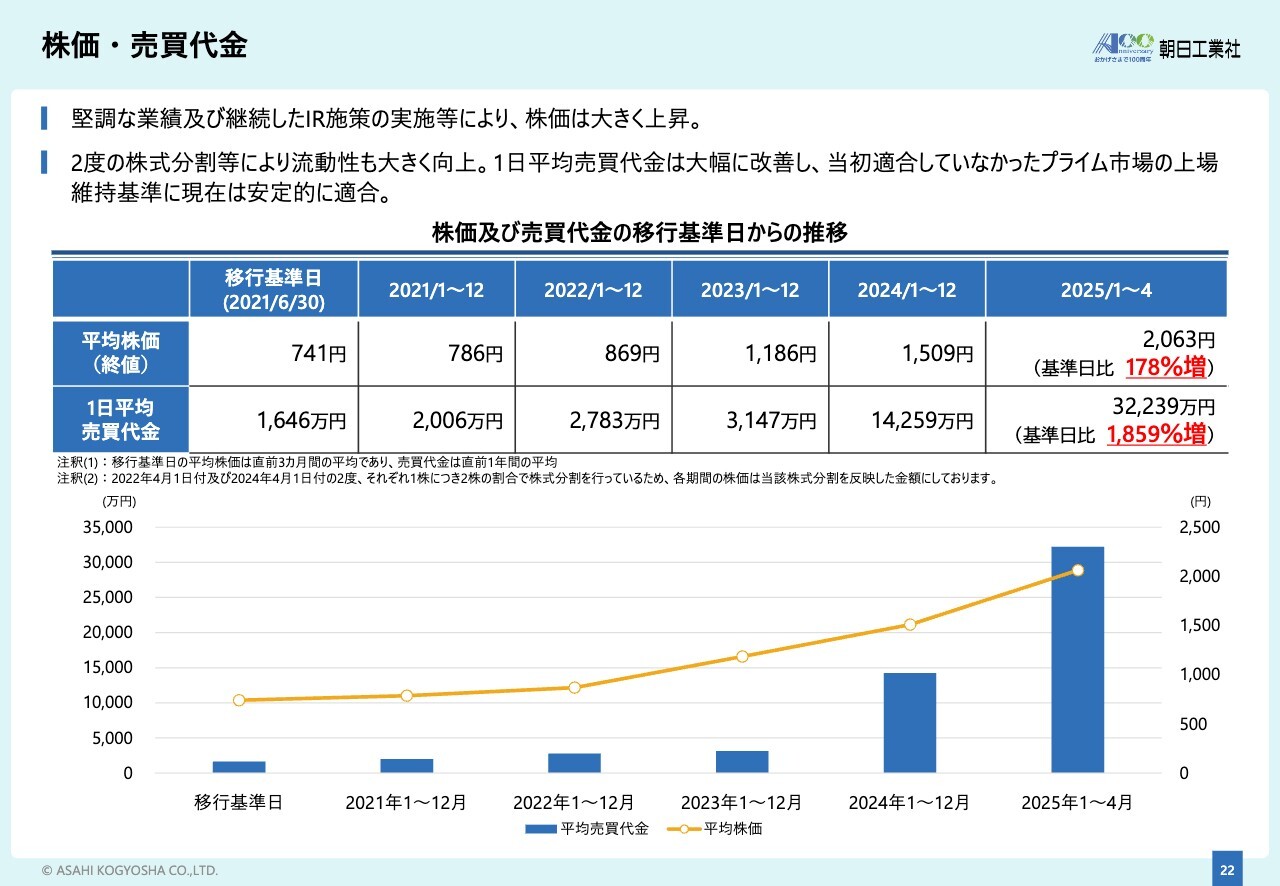
Task: Click the 2025/1～4 table column header
Action: (x=1105, y=290)
